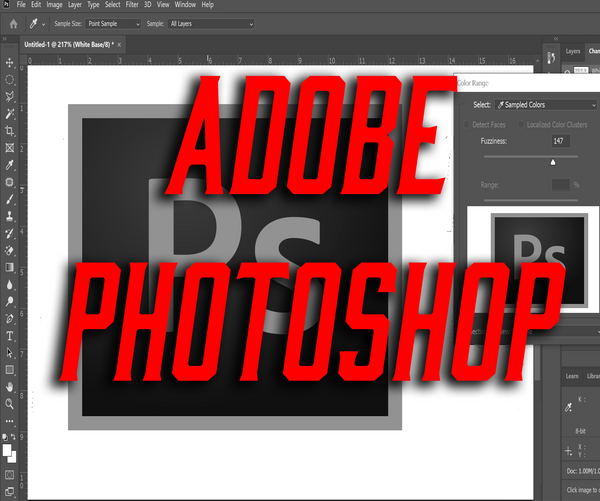Image resolution: width=600 pixels, height=501 pixels.
Task: Select the Crop tool
Action: tap(10, 131)
